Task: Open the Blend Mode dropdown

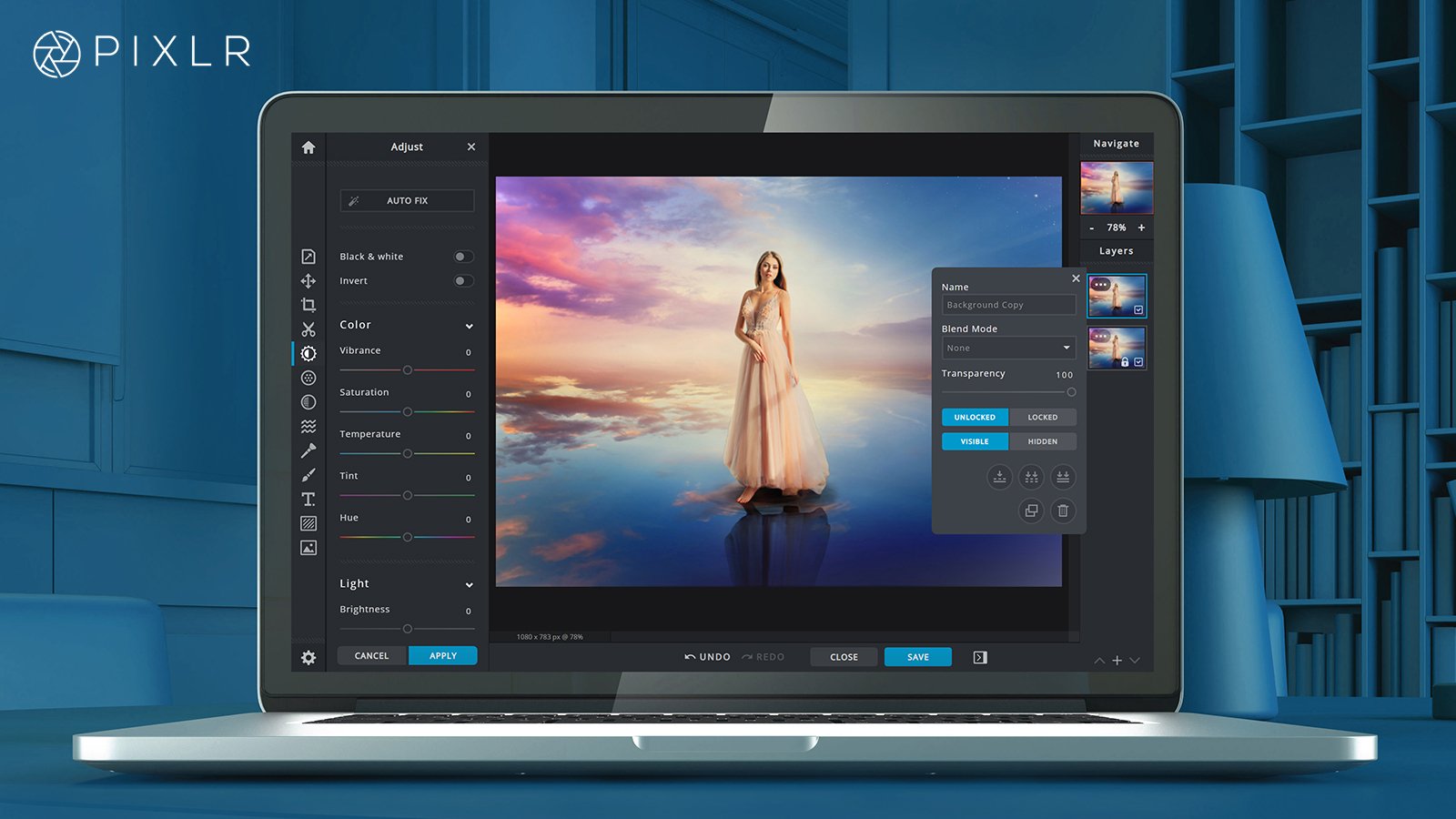Action: 1008,348
